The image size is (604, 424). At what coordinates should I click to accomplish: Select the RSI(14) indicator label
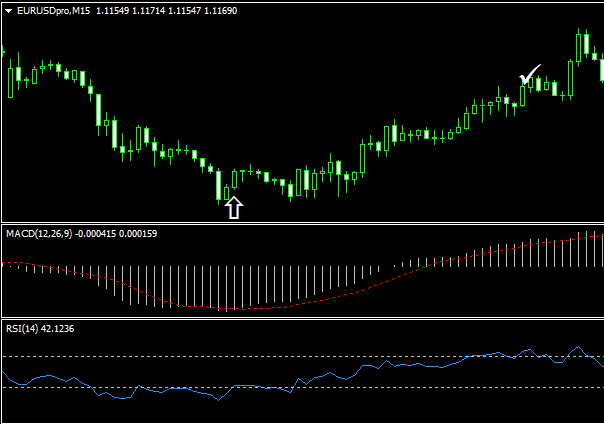(x=26, y=328)
